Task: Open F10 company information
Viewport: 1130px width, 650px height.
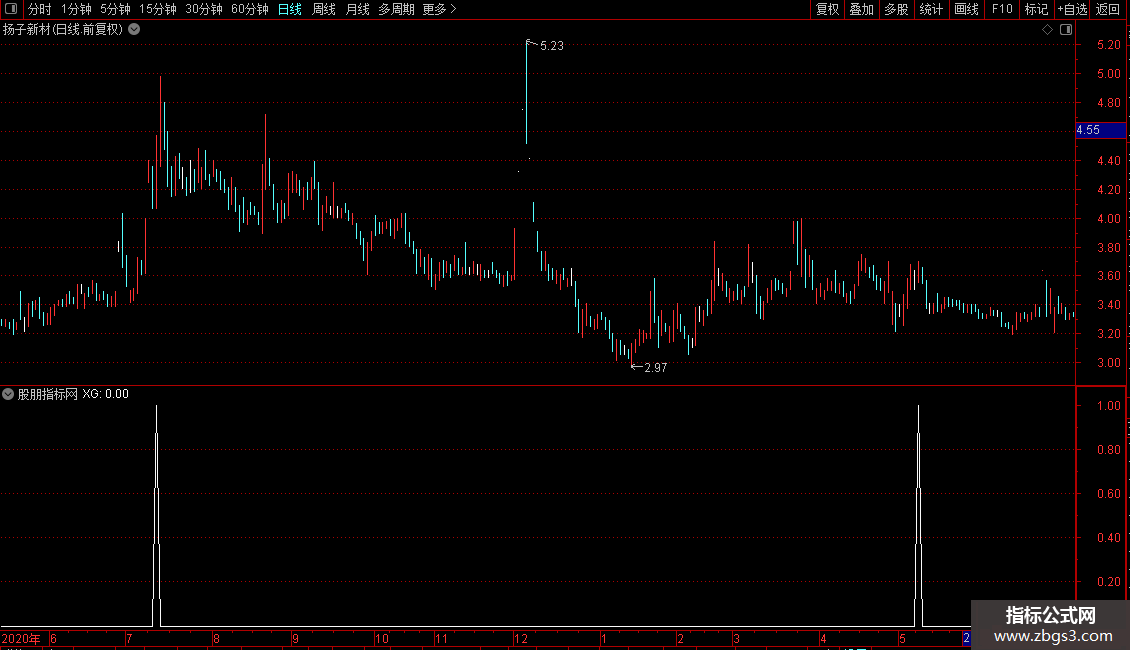Action: [x=1002, y=9]
